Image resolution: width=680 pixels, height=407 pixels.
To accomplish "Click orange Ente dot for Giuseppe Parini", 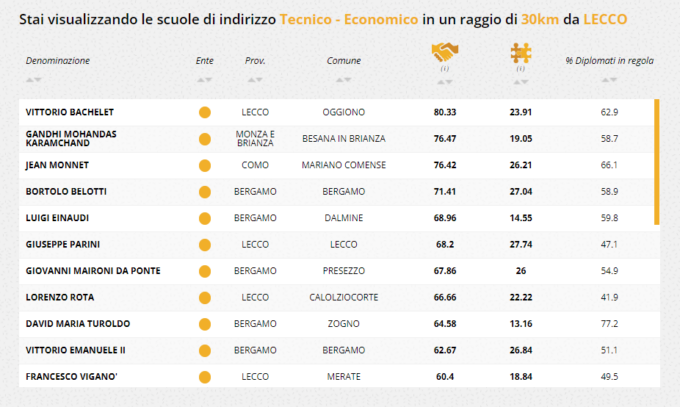I will [x=205, y=244].
